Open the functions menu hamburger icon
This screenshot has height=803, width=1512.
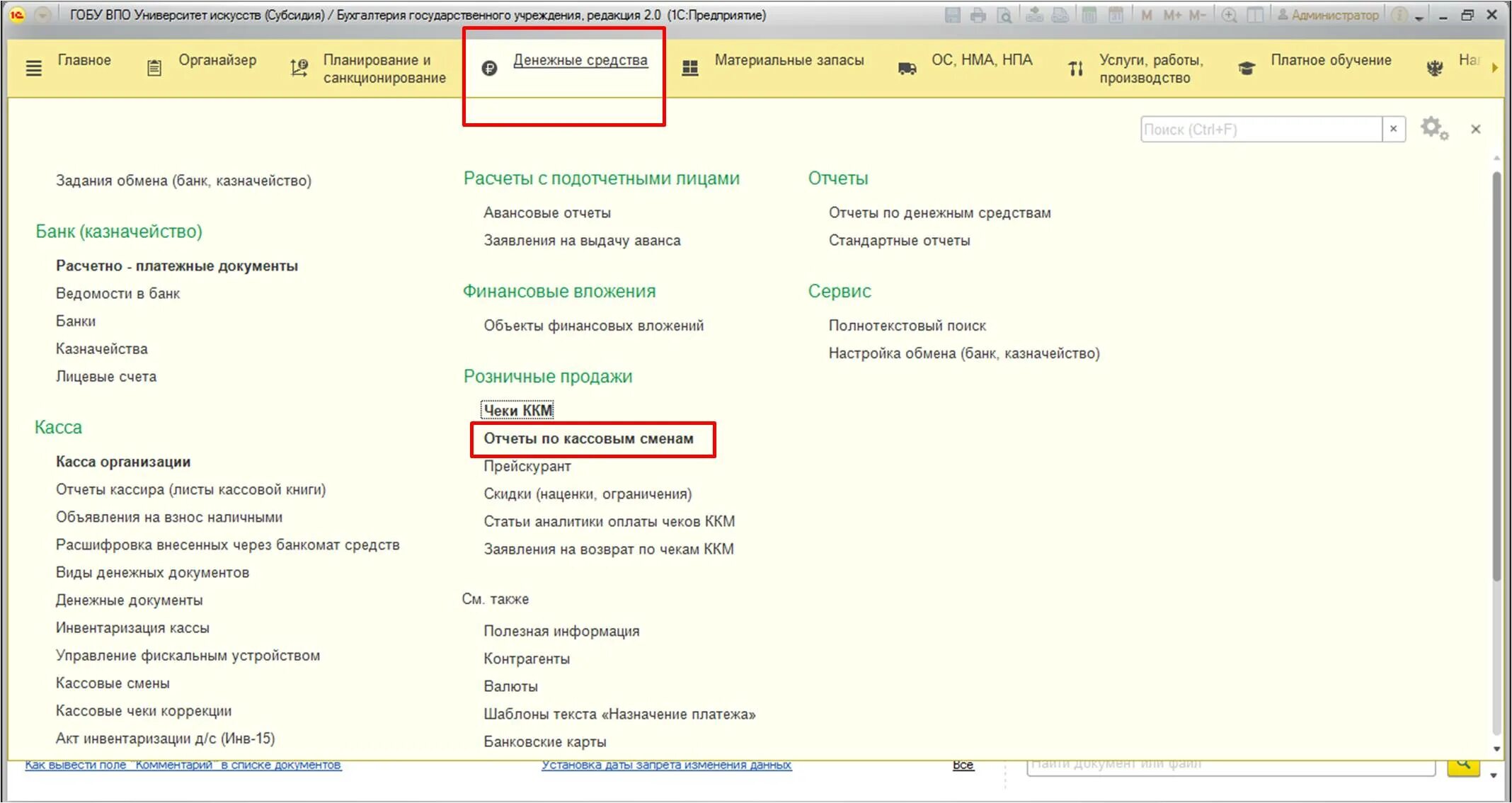pos(33,68)
